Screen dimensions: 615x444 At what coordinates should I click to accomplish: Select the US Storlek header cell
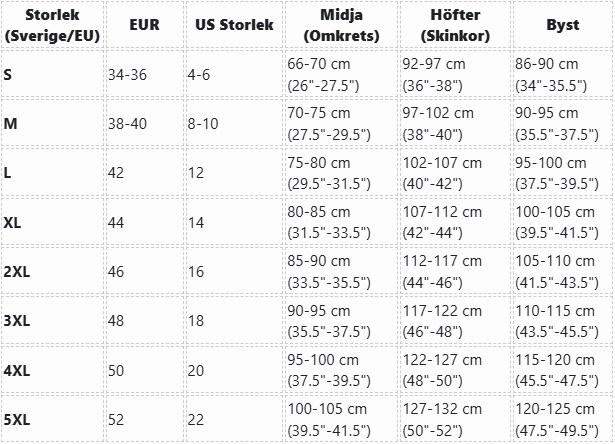235,24
